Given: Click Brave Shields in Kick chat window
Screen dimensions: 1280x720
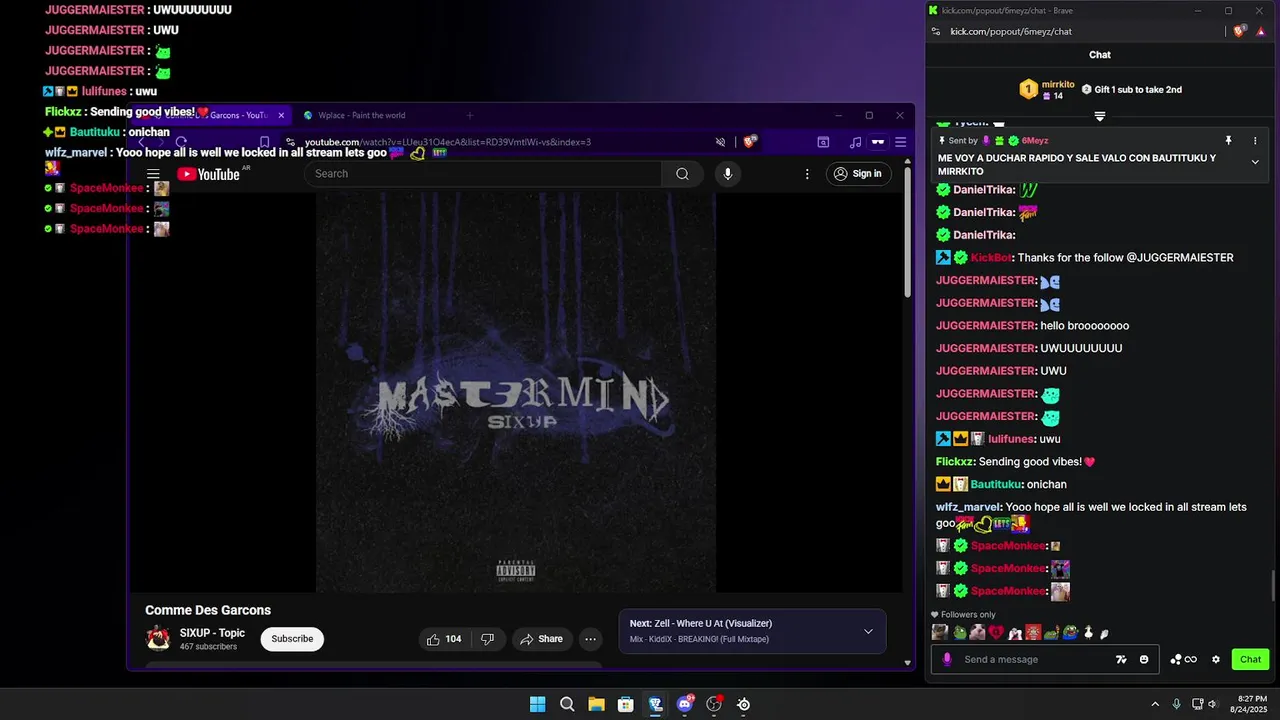Looking at the screenshot, I should click(x=1240, y=31).
